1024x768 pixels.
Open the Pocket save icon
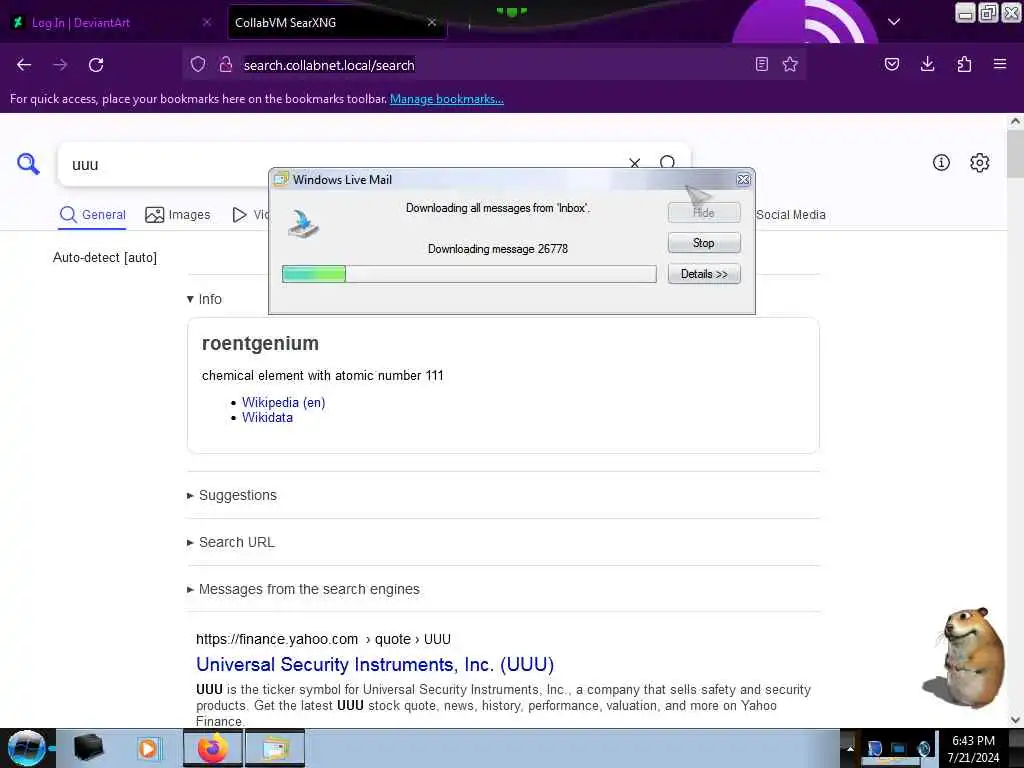pyautogui.click(x=891, y=64)
